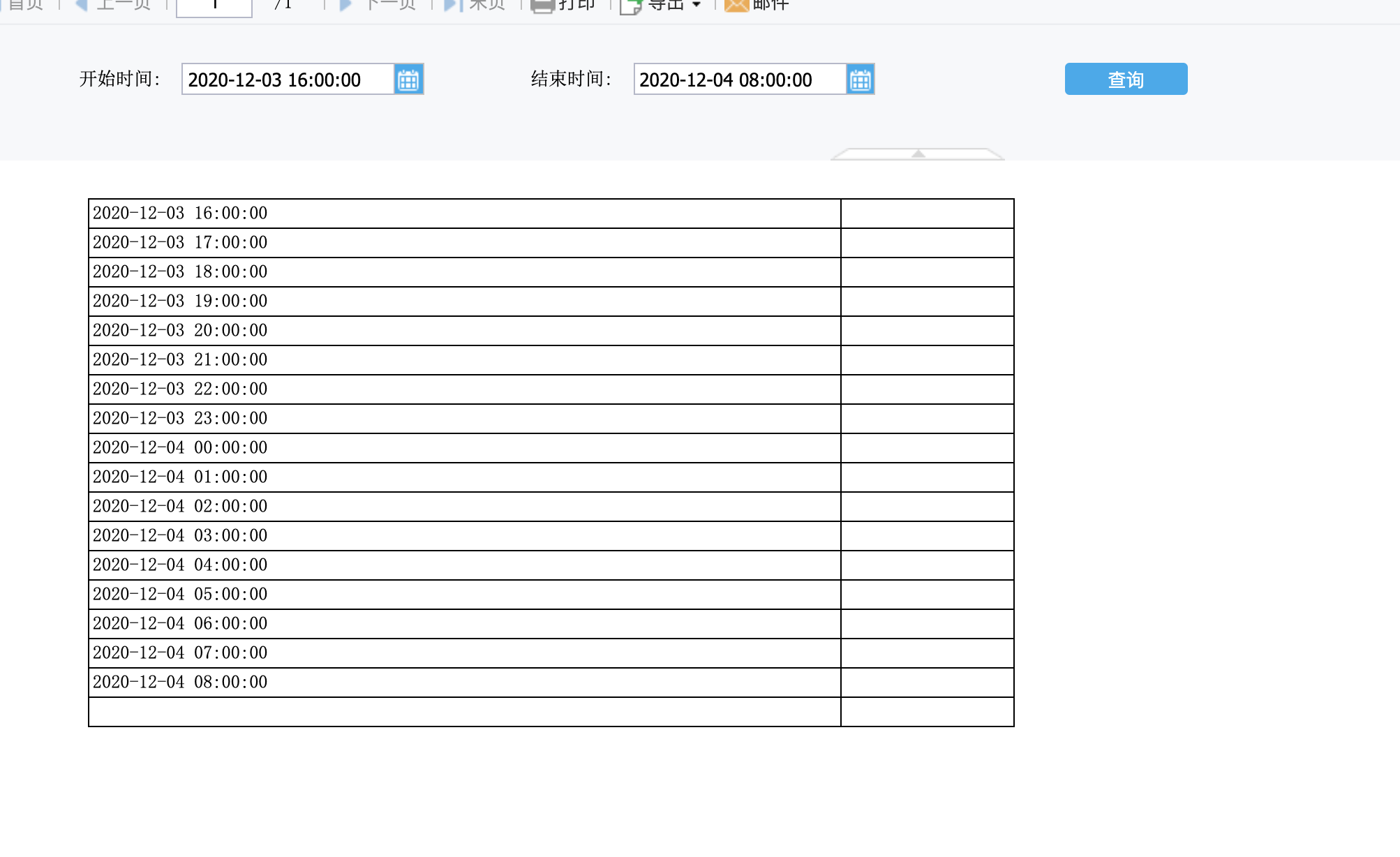Screen dimensions: 1400x857
Task: Click the start time (开始时间) input field
Action: pos(288,80)
